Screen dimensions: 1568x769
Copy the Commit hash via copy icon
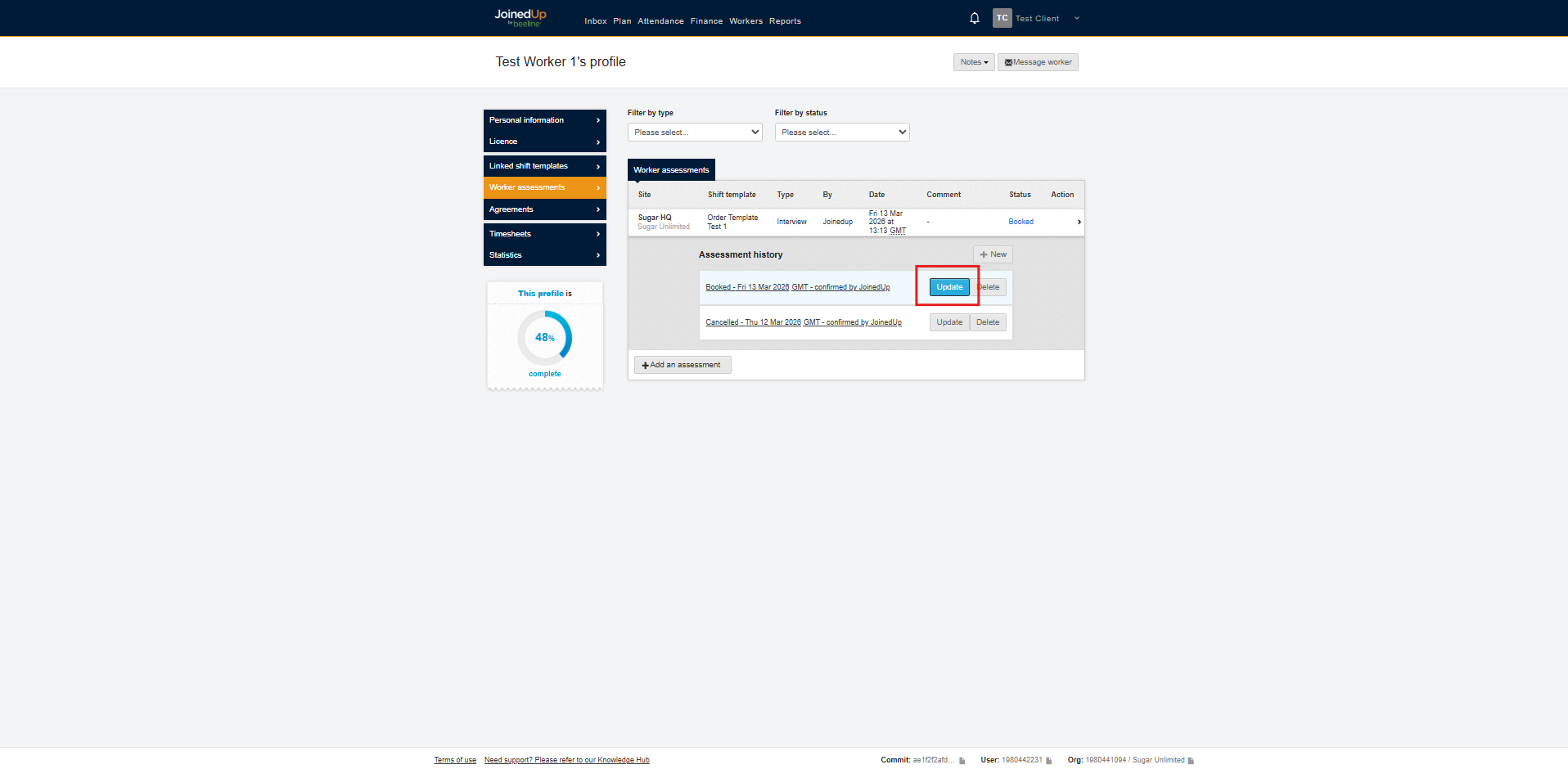coord(962,761)
